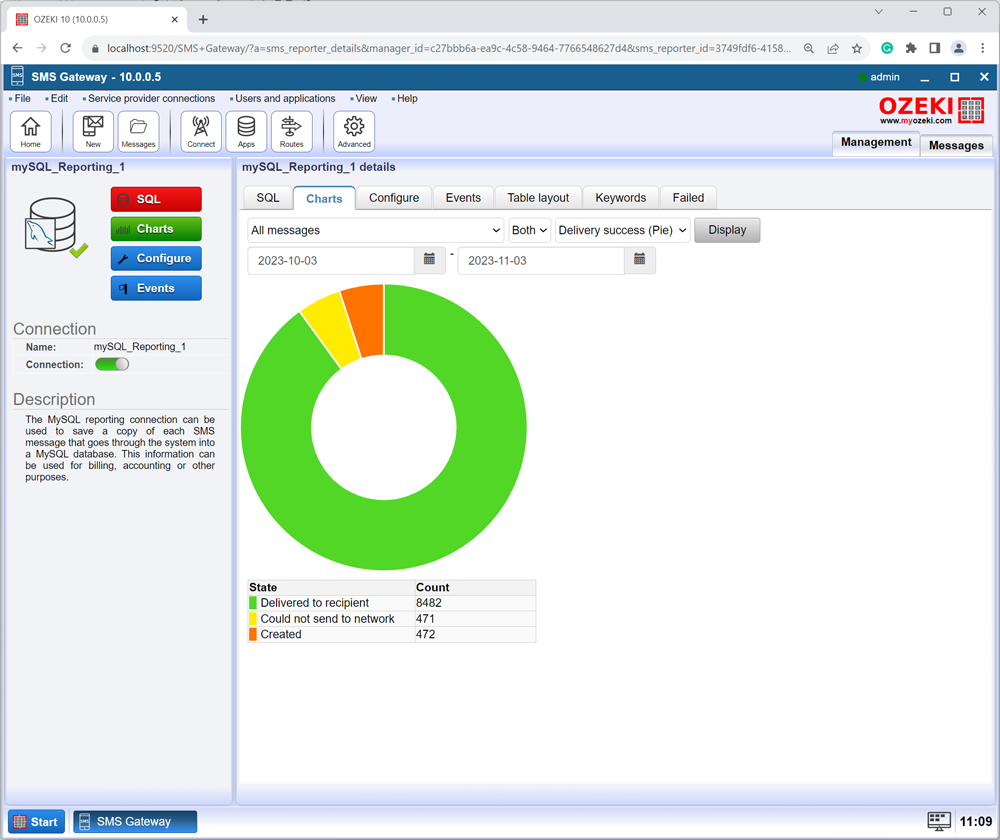Open the Routes signpost tool
Screen dimensions: 1000x840
tap(291, 131)
